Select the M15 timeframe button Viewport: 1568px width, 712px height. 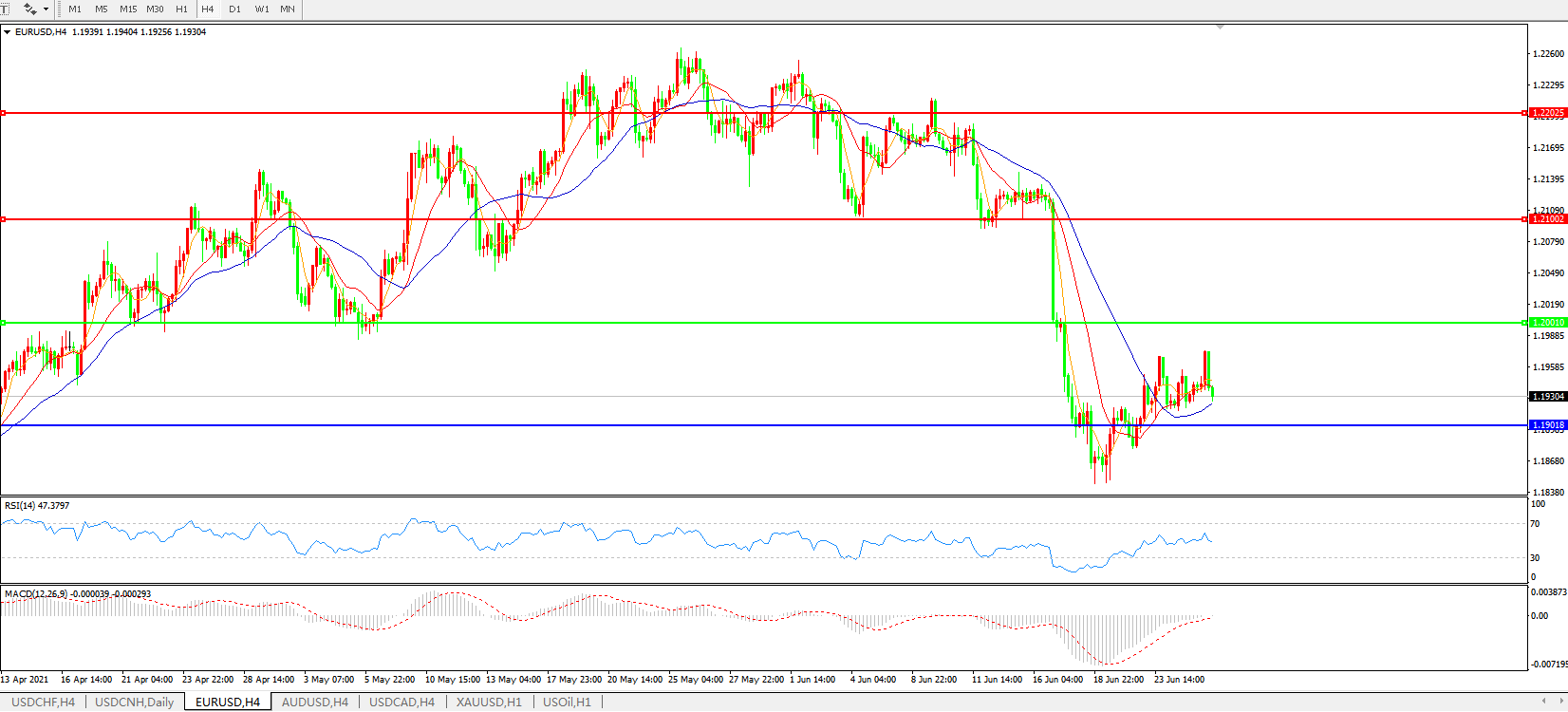click(x=128, y=9)
